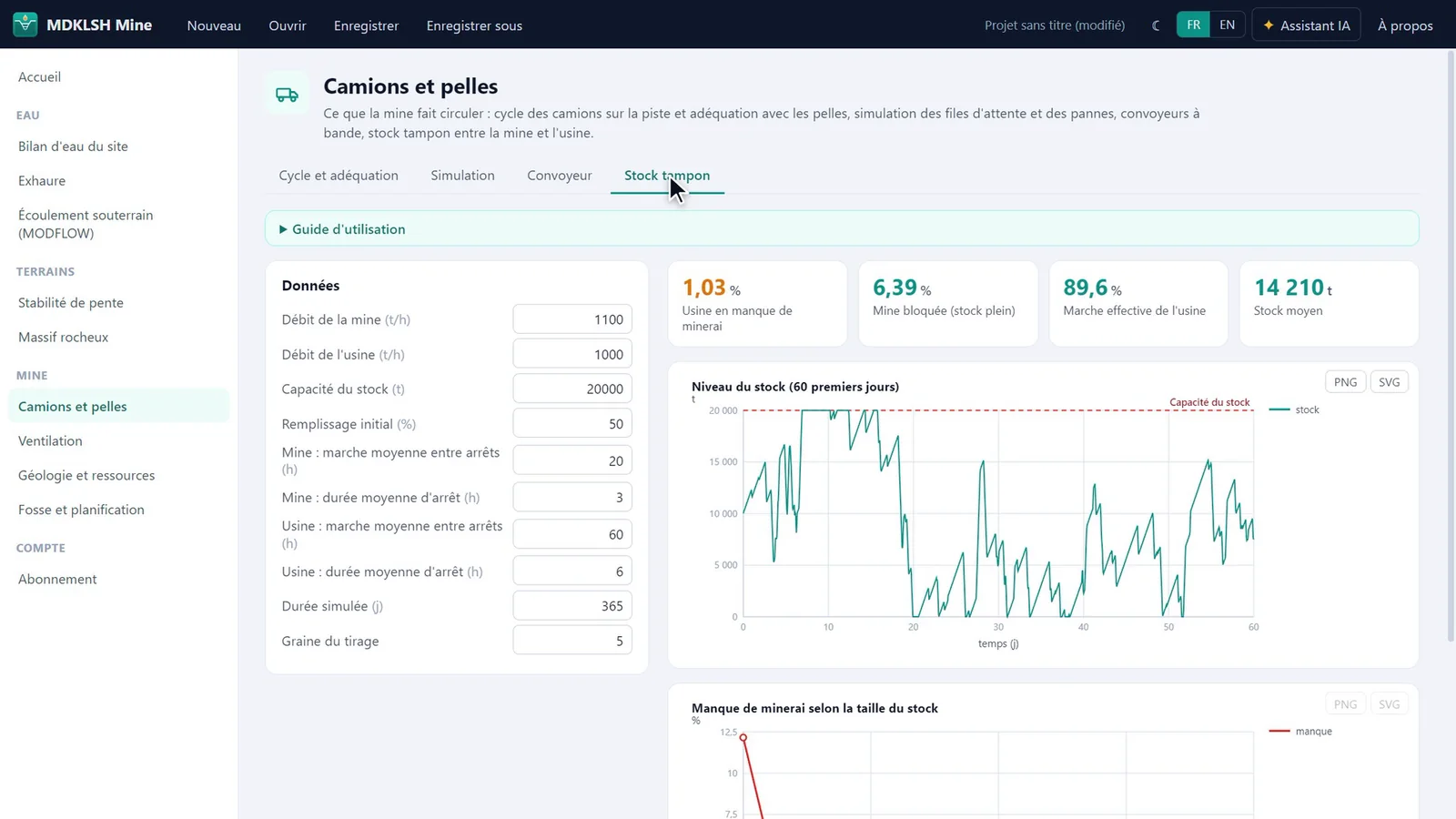Click the Remplissage initial input
Screen dimensions: 1456x819
(572, 424)
